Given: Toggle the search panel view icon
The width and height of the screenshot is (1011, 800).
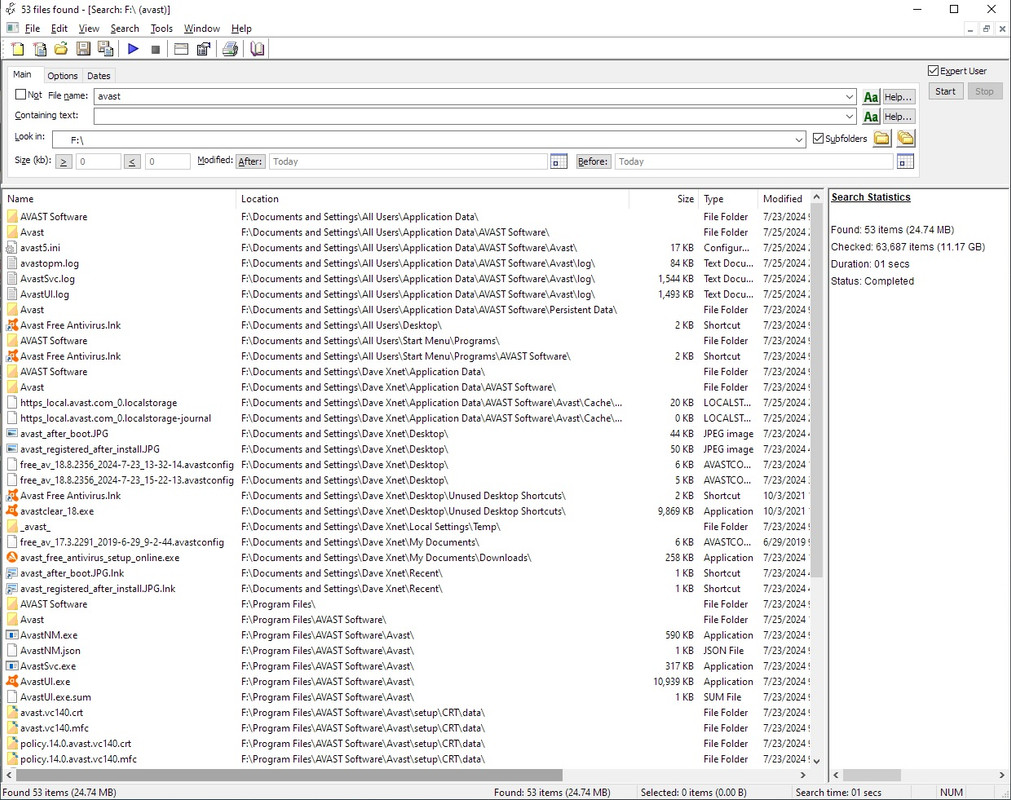Looking at the screenshot, I should [x=182, y=49].
